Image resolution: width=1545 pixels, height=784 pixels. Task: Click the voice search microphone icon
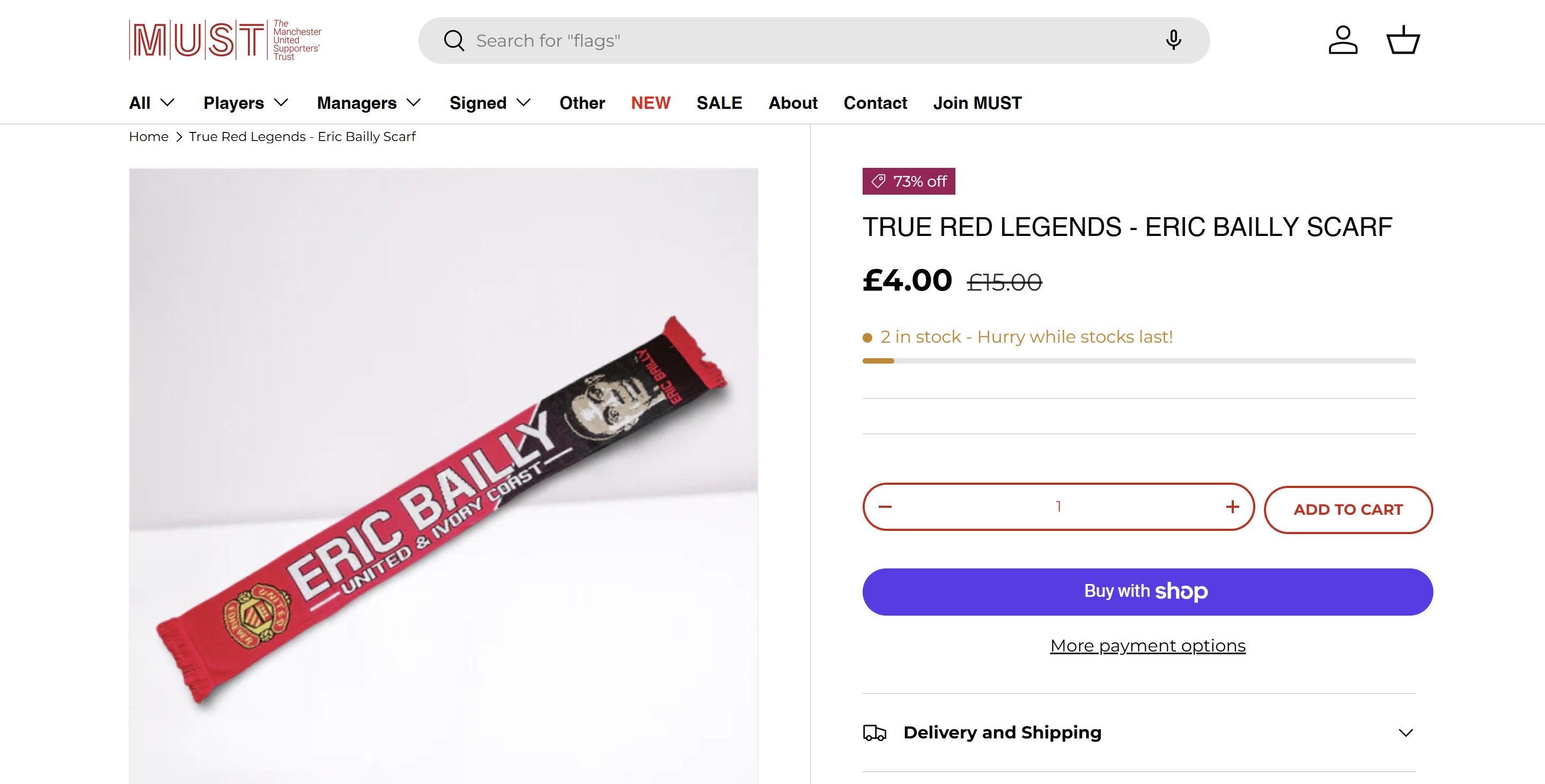coord(1173,40)
